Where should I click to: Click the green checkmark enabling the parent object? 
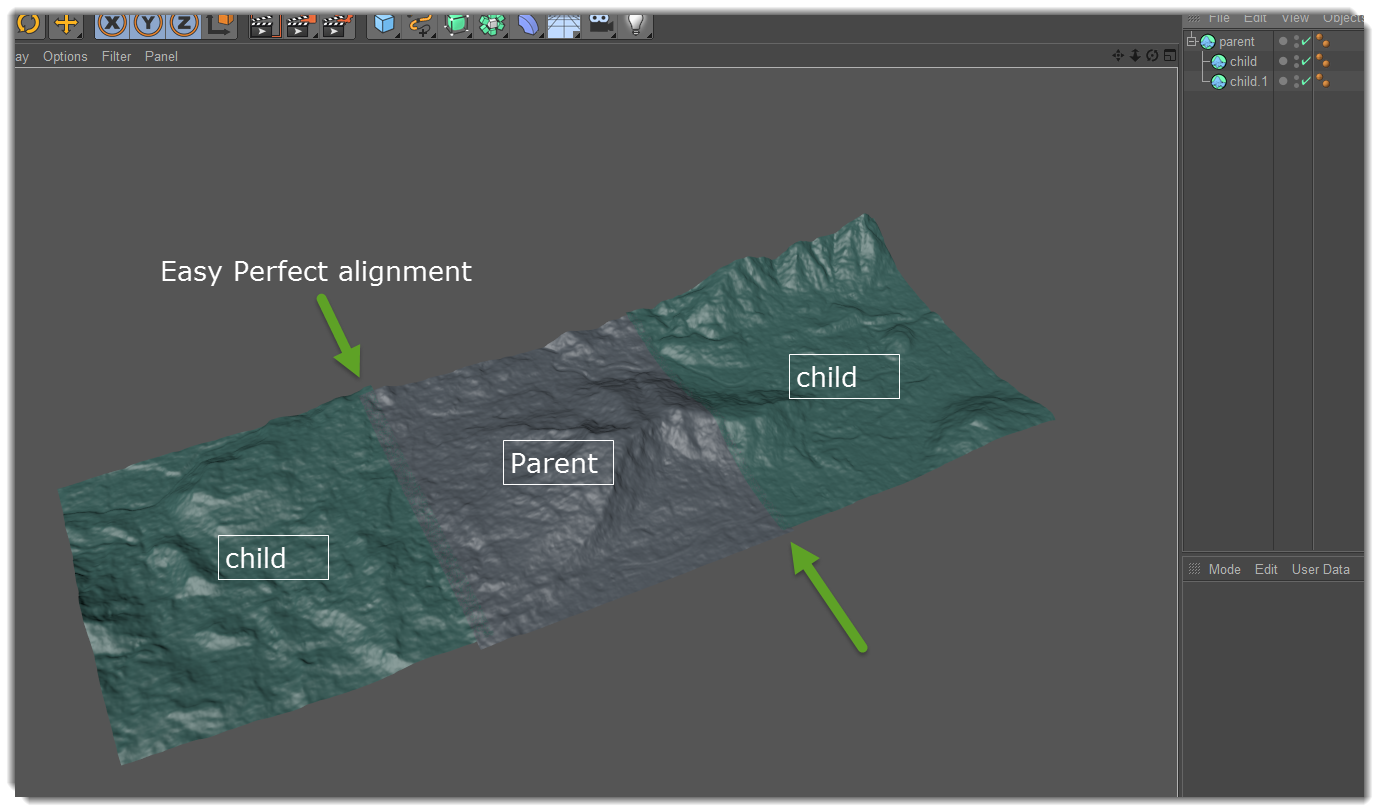click(x=1305, y=41)
